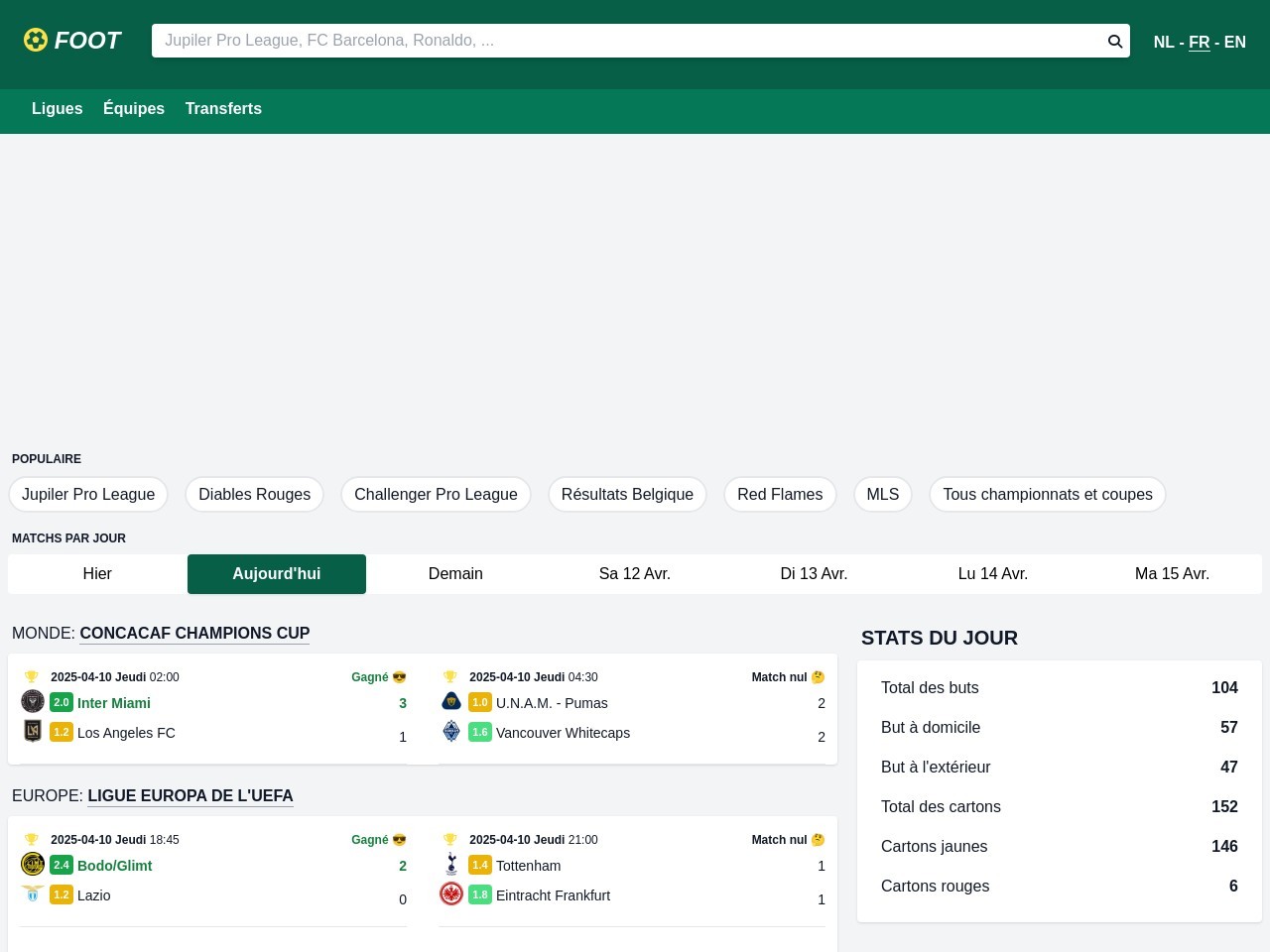The image size is (1270, 952).
Task: Click the Los Angeles FC team name
Action: 126,733
